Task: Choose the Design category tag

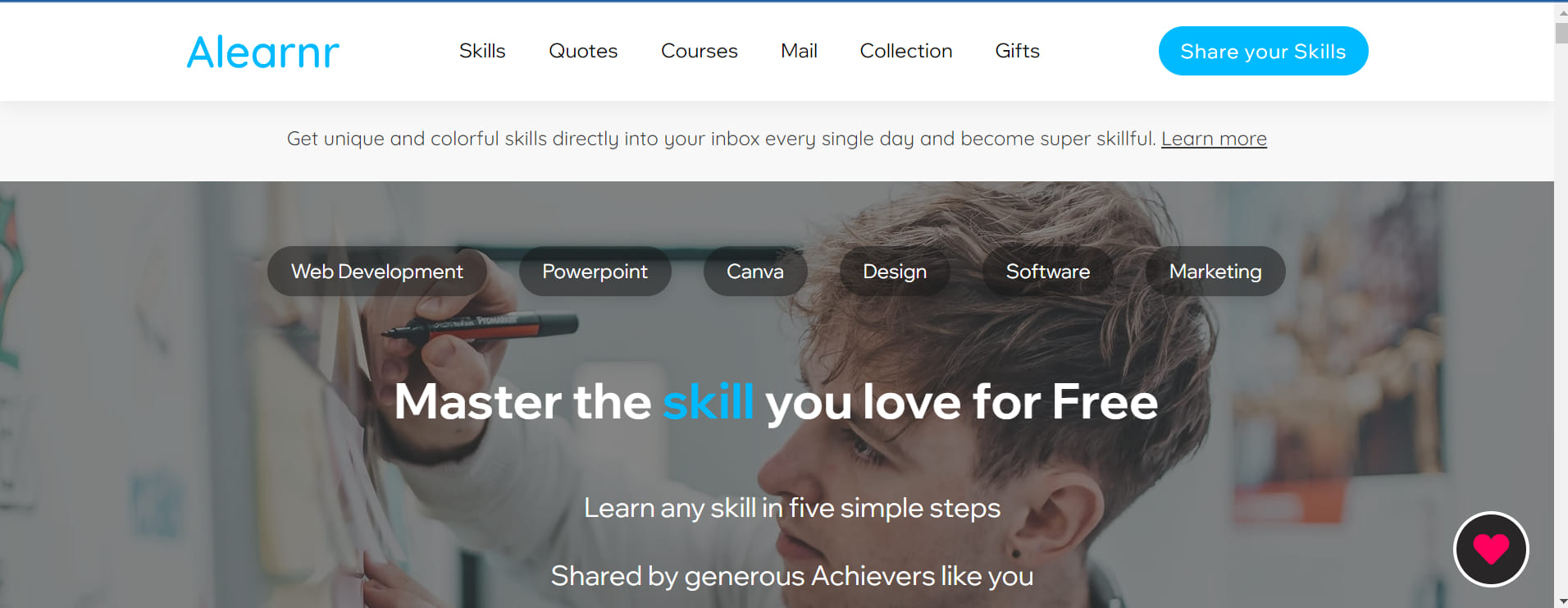Action: 895,272
